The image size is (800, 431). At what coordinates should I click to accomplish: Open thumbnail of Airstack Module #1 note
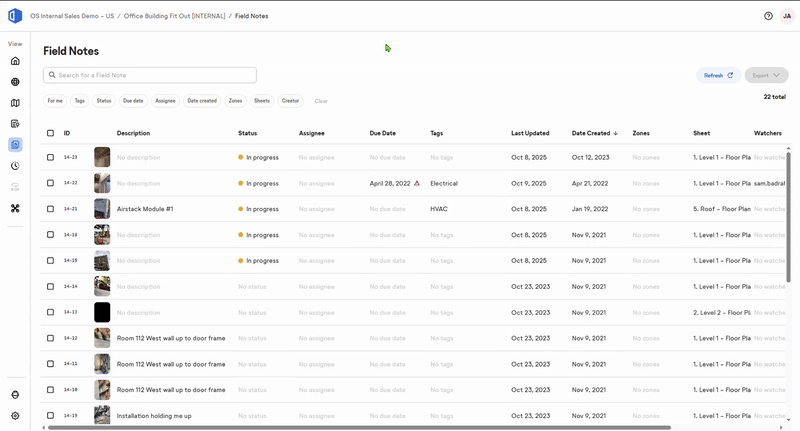click(x=102, y=209)
